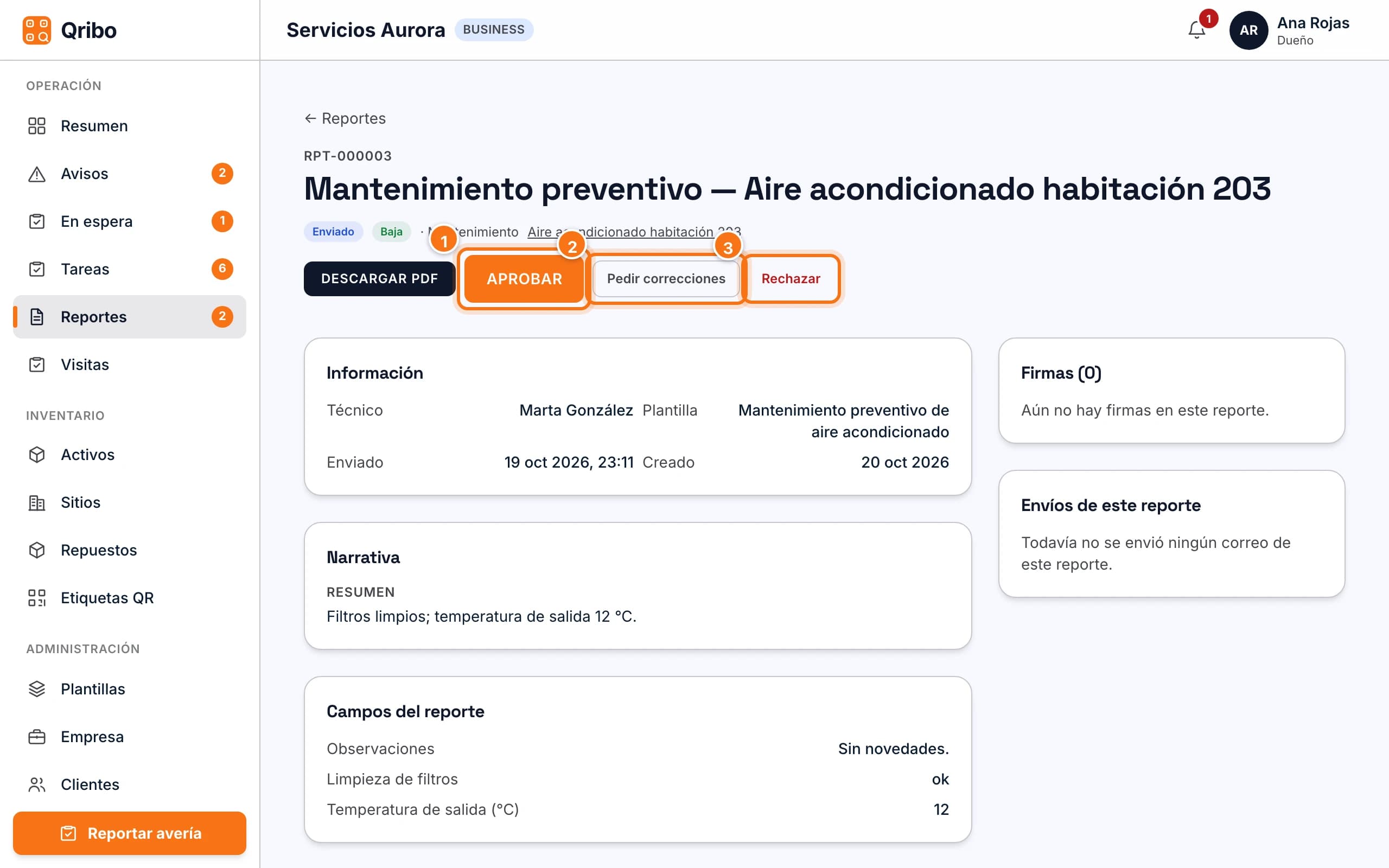Click Pedir correcciones button
The image size is (1389, 868).
[x=666, y=278]
